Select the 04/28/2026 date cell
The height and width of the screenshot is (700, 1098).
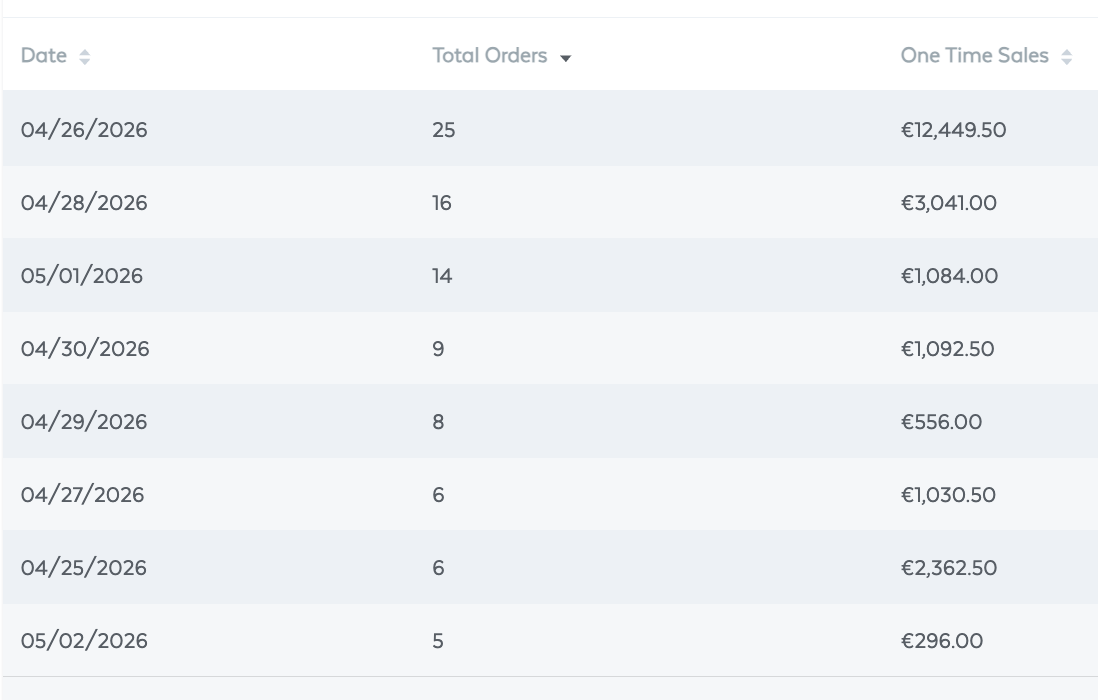84,203
